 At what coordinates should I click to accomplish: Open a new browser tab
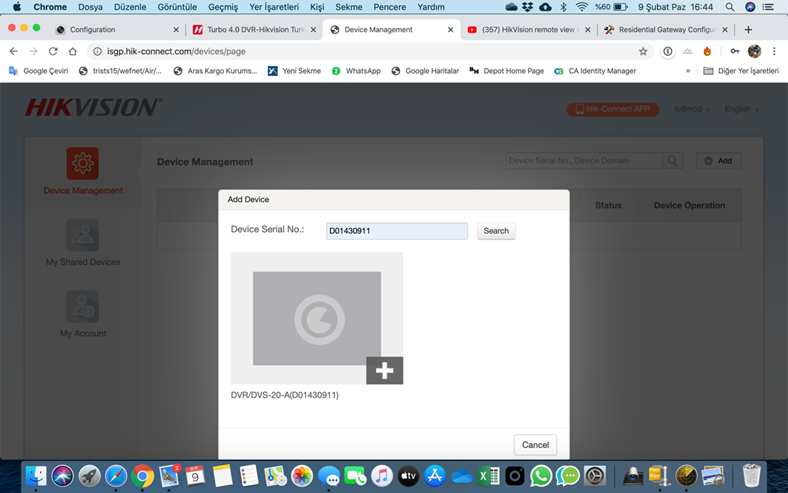(748, 30)
